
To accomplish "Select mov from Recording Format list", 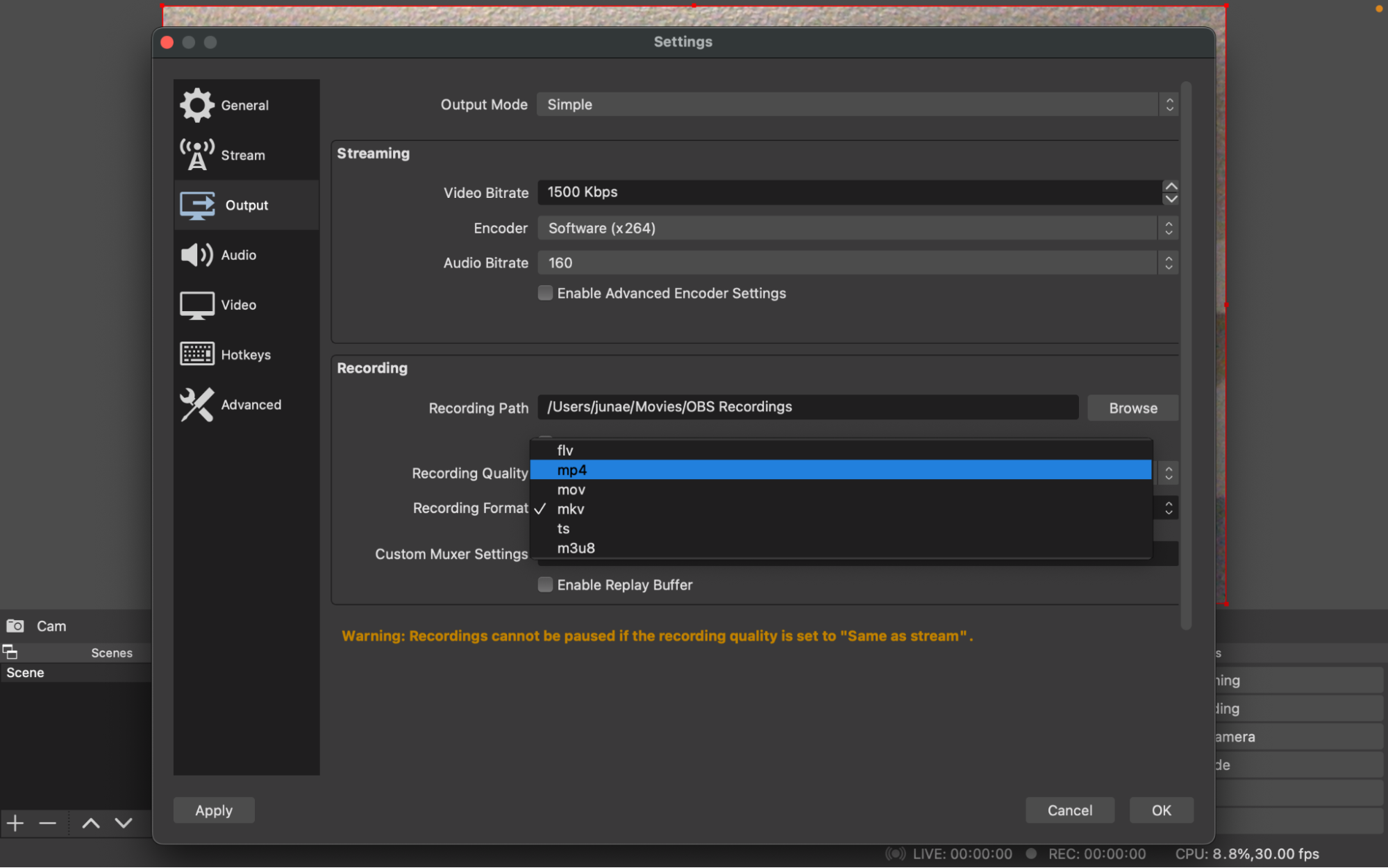I will coord(570,489).
